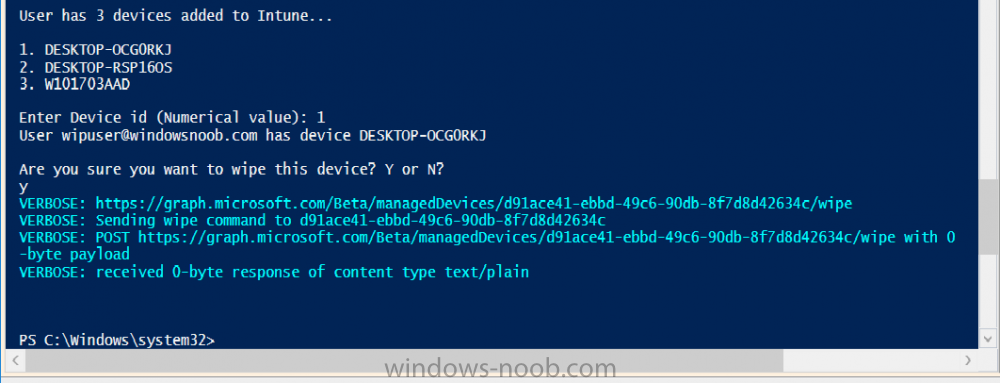
Task: Click the horizontal scrollbar right arrow
Action: [969, 360]
